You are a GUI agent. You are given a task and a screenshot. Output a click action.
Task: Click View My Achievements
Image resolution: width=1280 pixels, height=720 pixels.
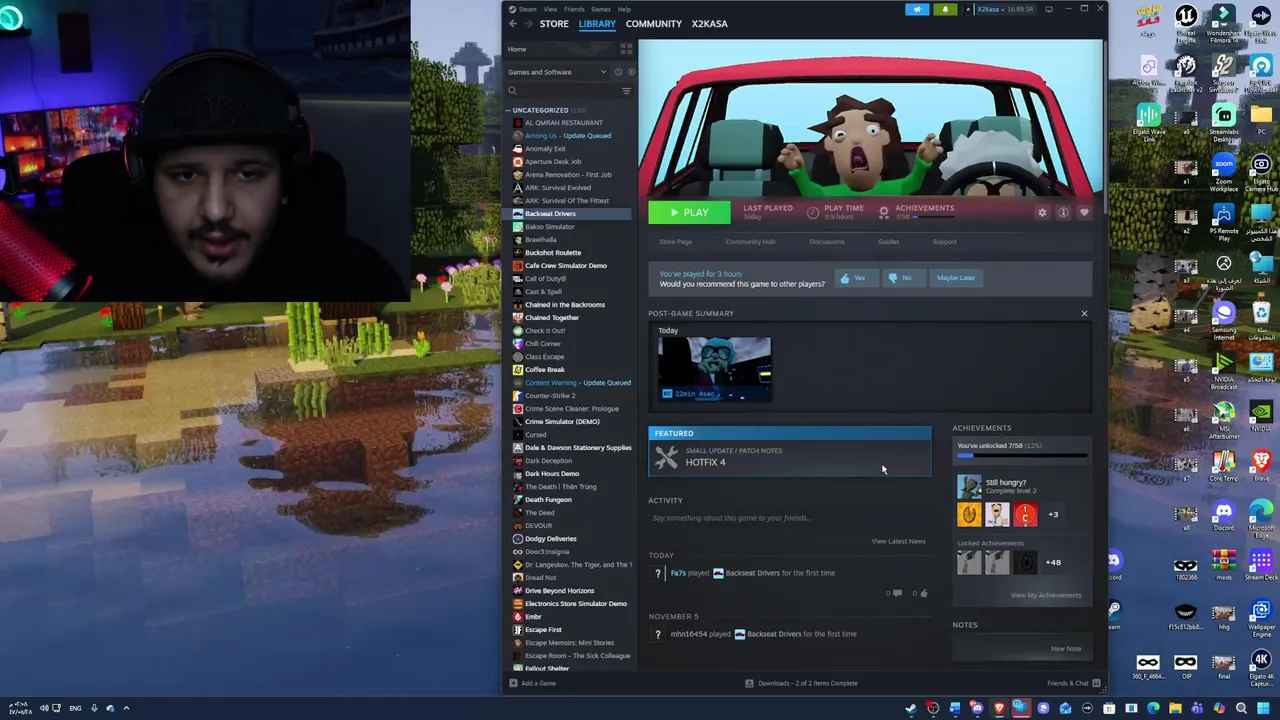point(1045,595)
